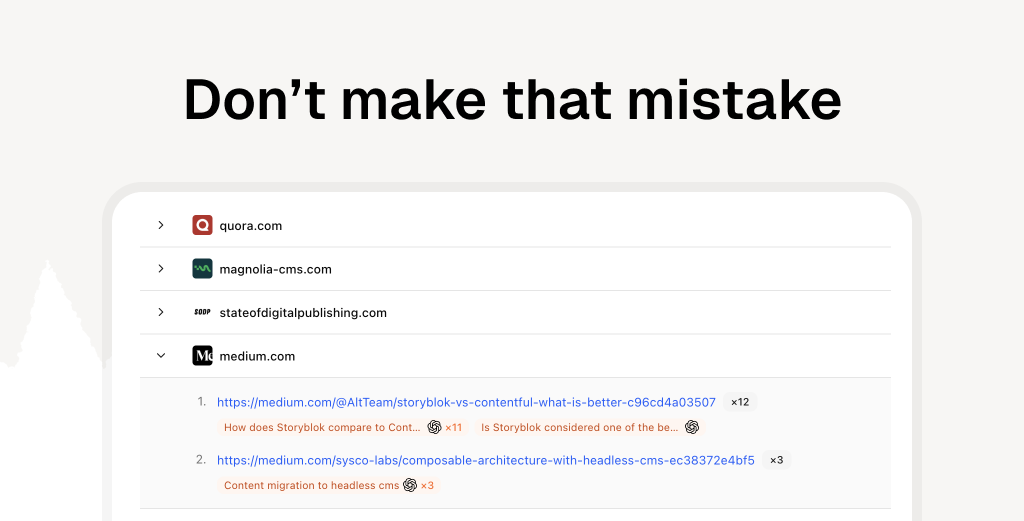Click the Quora favicon icon

click(x=202, y=225)
